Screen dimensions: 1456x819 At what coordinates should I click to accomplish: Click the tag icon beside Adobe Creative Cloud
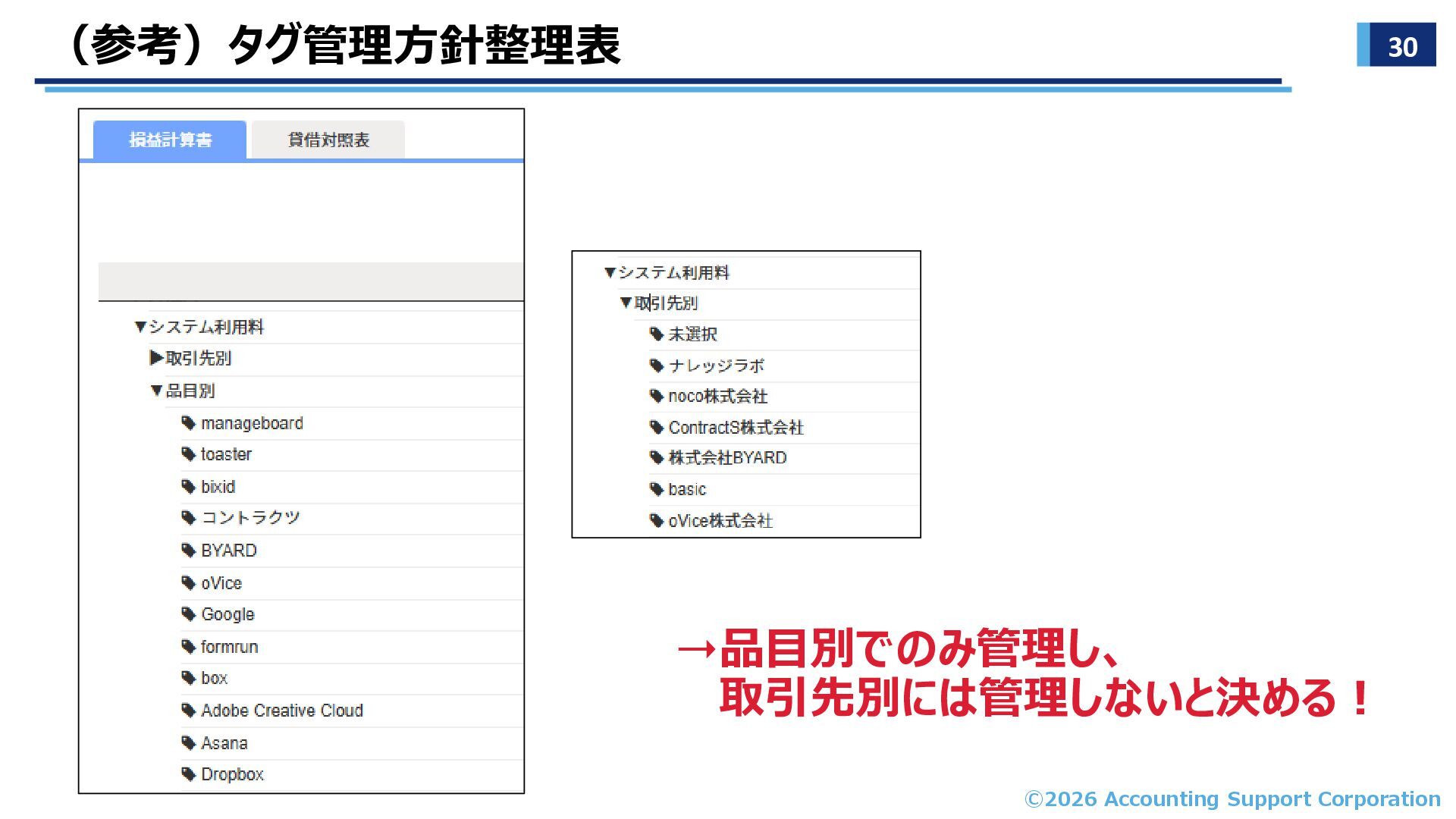click(x=189, y=711)
